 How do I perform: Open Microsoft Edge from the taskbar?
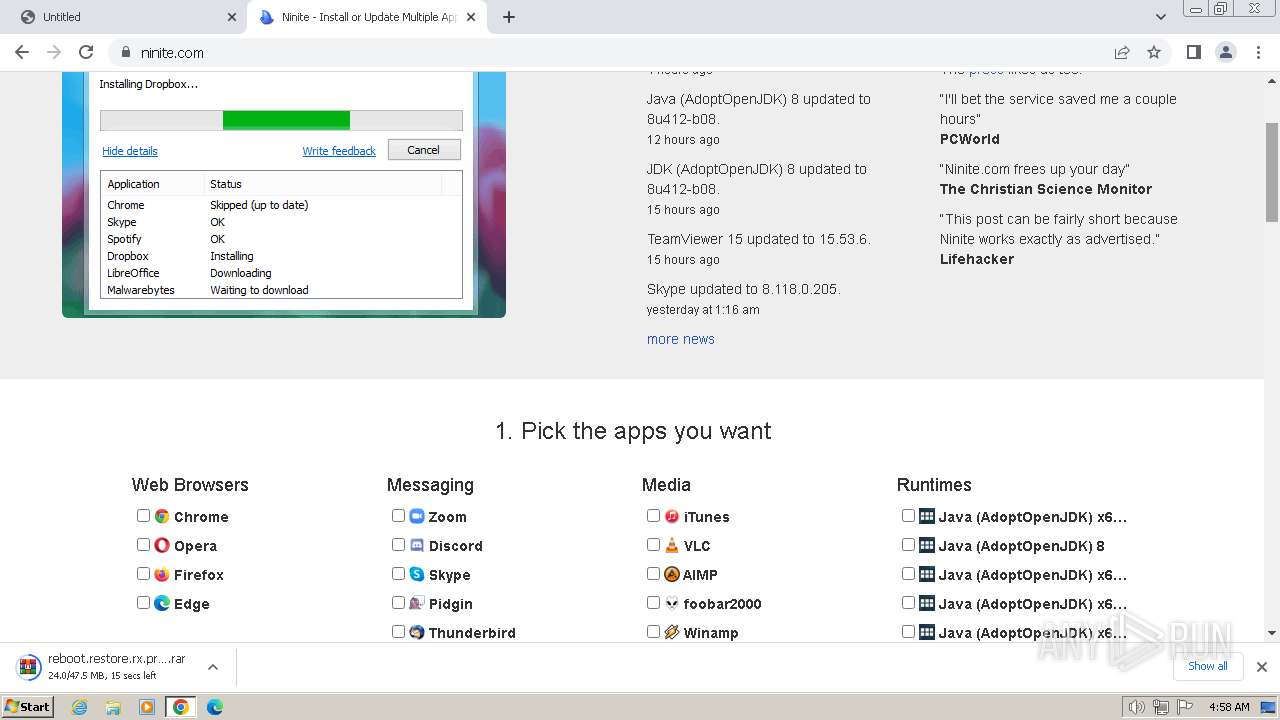pos(215,707)
